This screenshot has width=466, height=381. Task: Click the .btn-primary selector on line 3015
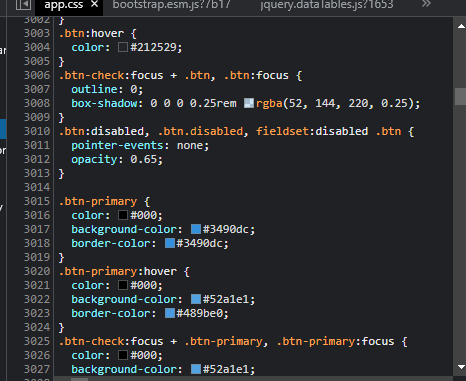[98, 201]
